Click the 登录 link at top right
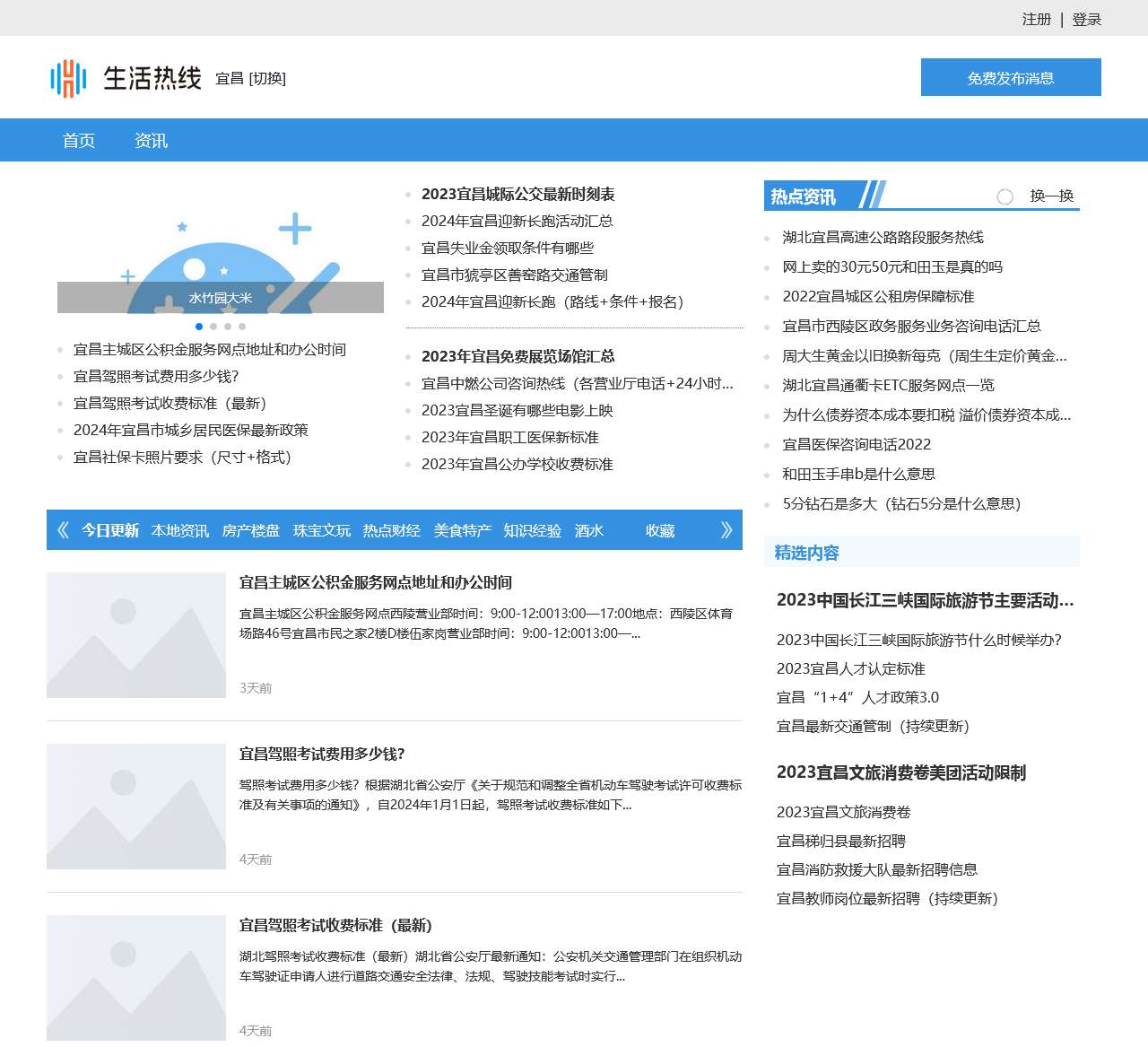This screenshot has height=1047, width=1148. [1086, 19]
